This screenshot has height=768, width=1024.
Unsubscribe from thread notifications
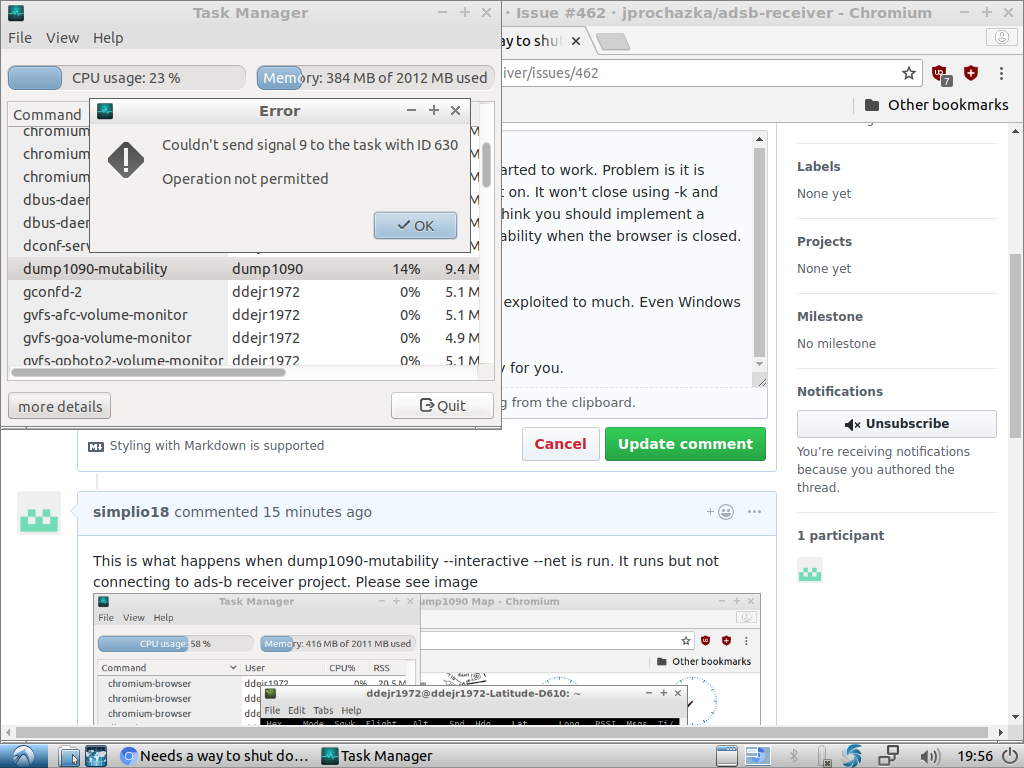[x=896, y=423]
